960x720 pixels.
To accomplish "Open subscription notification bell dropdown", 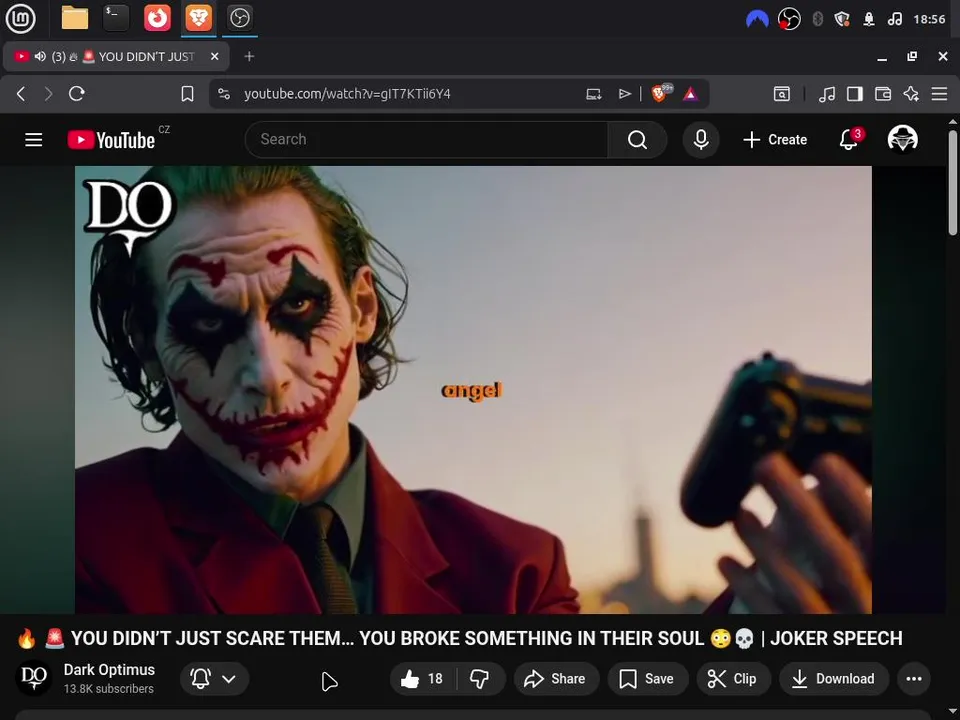I will coord(214,678).
